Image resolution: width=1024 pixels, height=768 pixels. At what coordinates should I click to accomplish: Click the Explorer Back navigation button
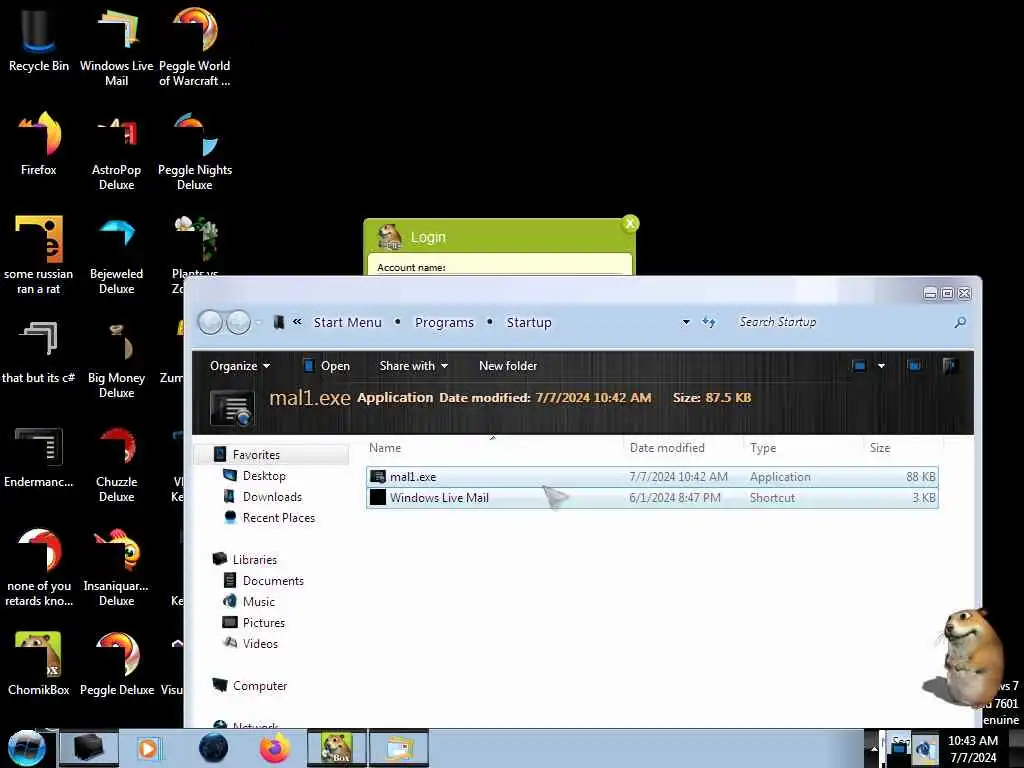pyautogui.click(x=210, y=322)
